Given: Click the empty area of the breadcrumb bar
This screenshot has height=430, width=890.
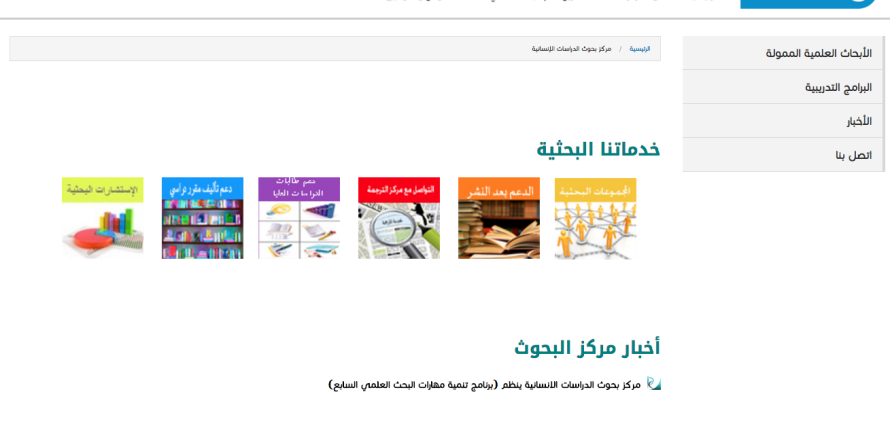Looking at the screenshot, I should click(250, 49).
